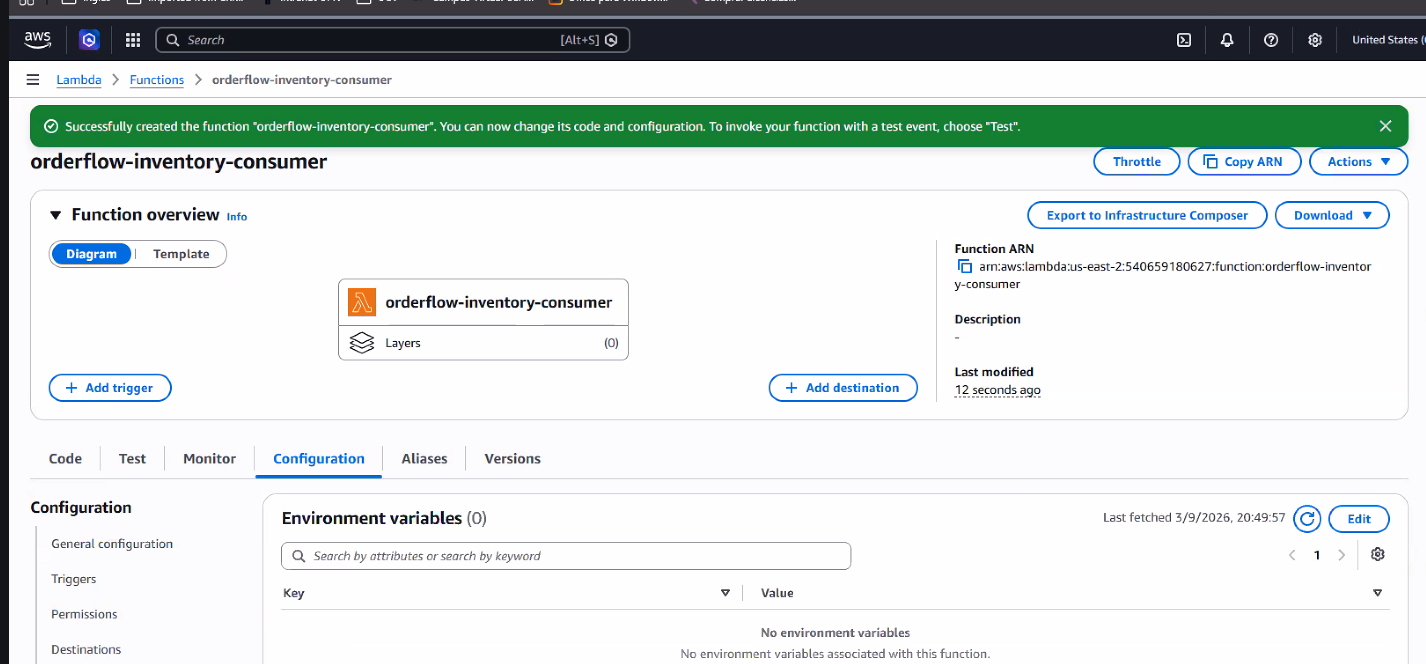Click the 'No environment variables' message
This screenshot has width=1426, height=664.
click(835, 632)
